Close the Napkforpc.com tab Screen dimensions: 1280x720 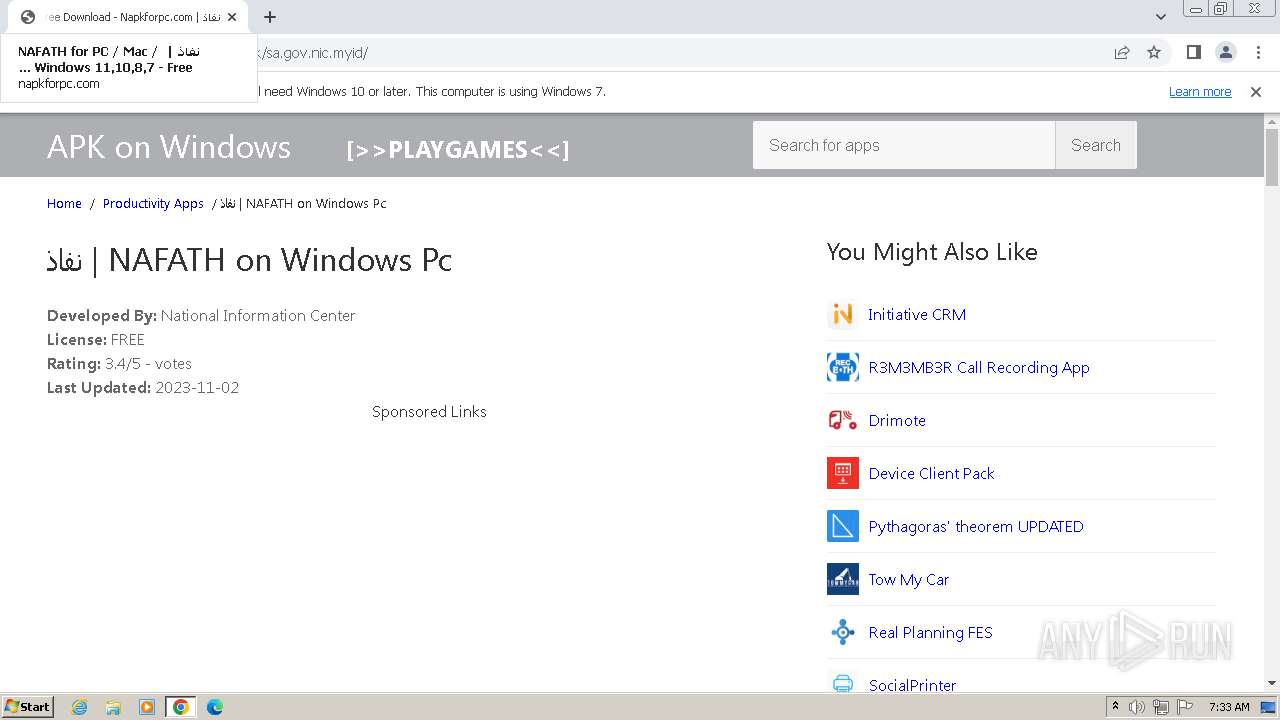tap(232, 17)
